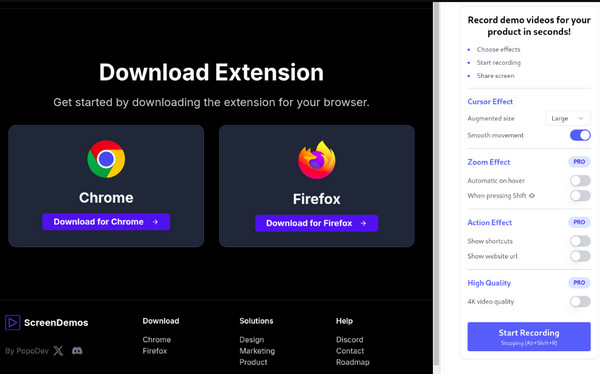The height and width of the screenshot is (374, 600).
Task: Enable zoom When pressing Shift
Action: 580,196
